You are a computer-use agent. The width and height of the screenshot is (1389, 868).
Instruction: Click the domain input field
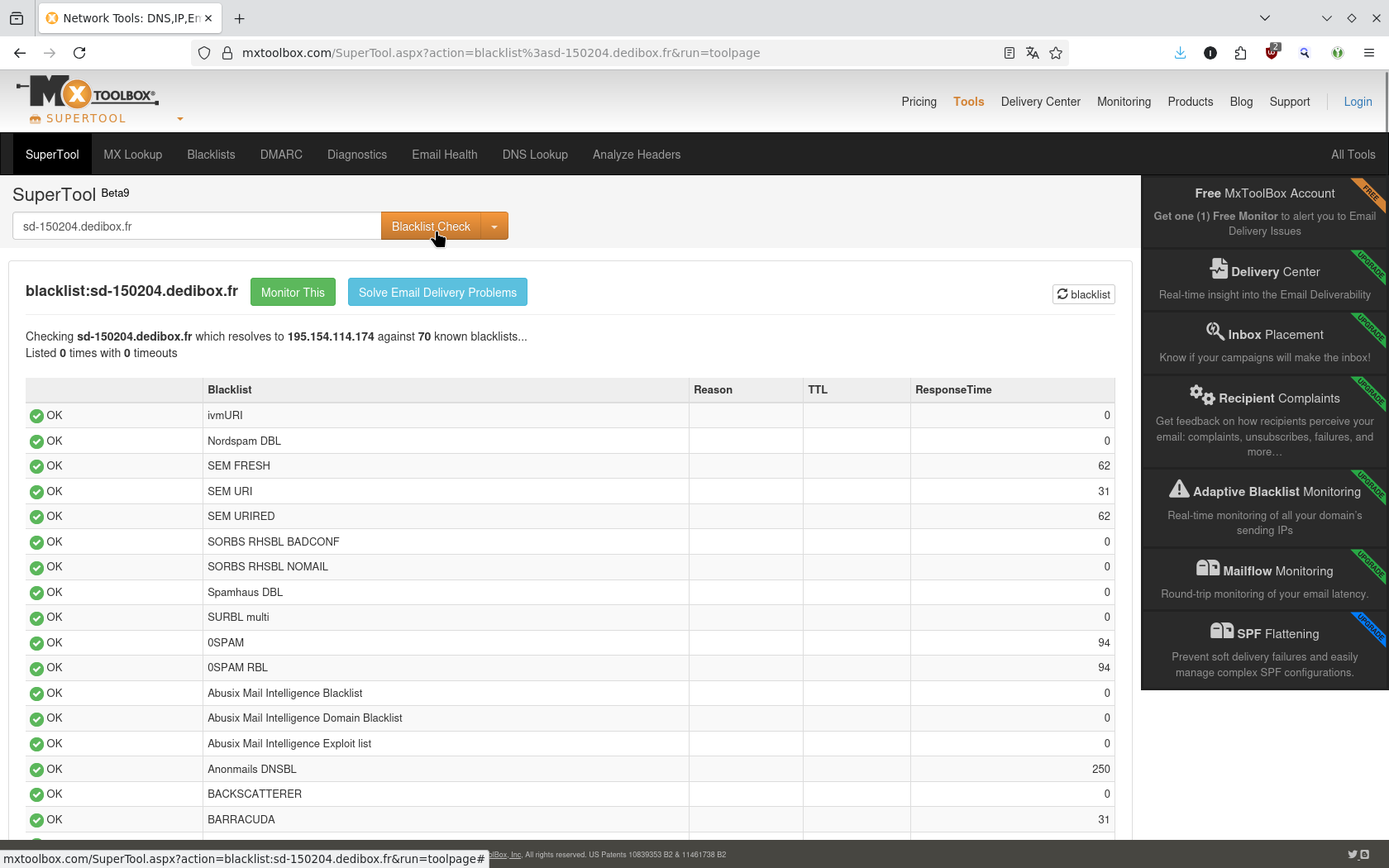click(197, 227)
